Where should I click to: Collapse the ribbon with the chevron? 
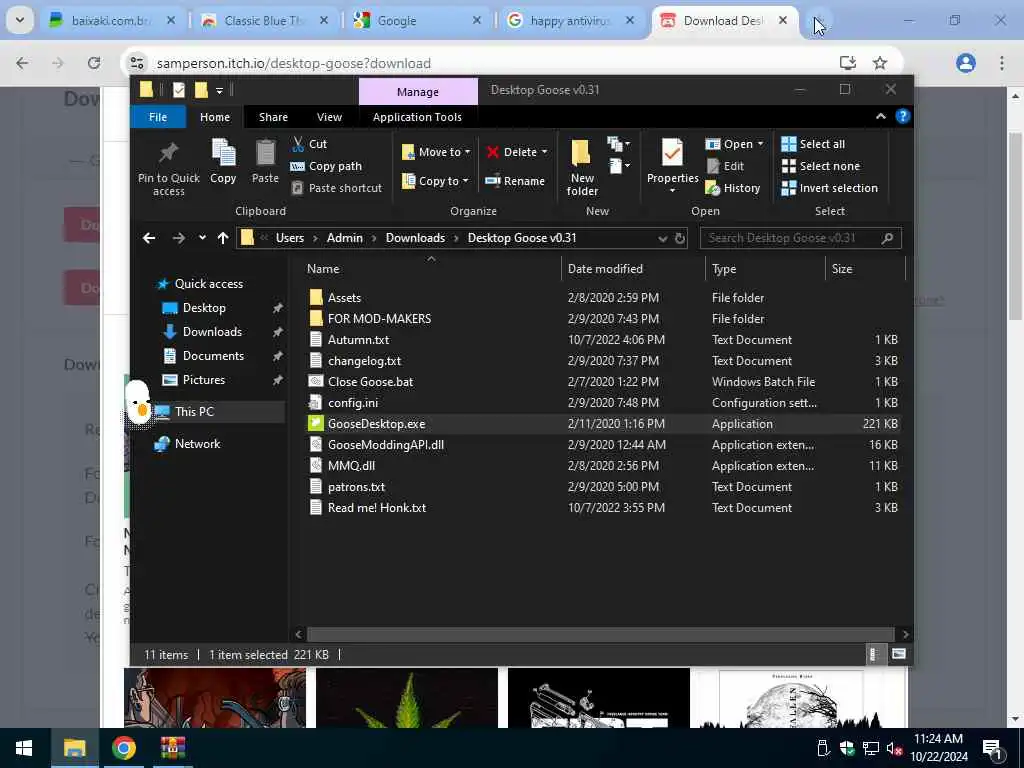(880, 116)
